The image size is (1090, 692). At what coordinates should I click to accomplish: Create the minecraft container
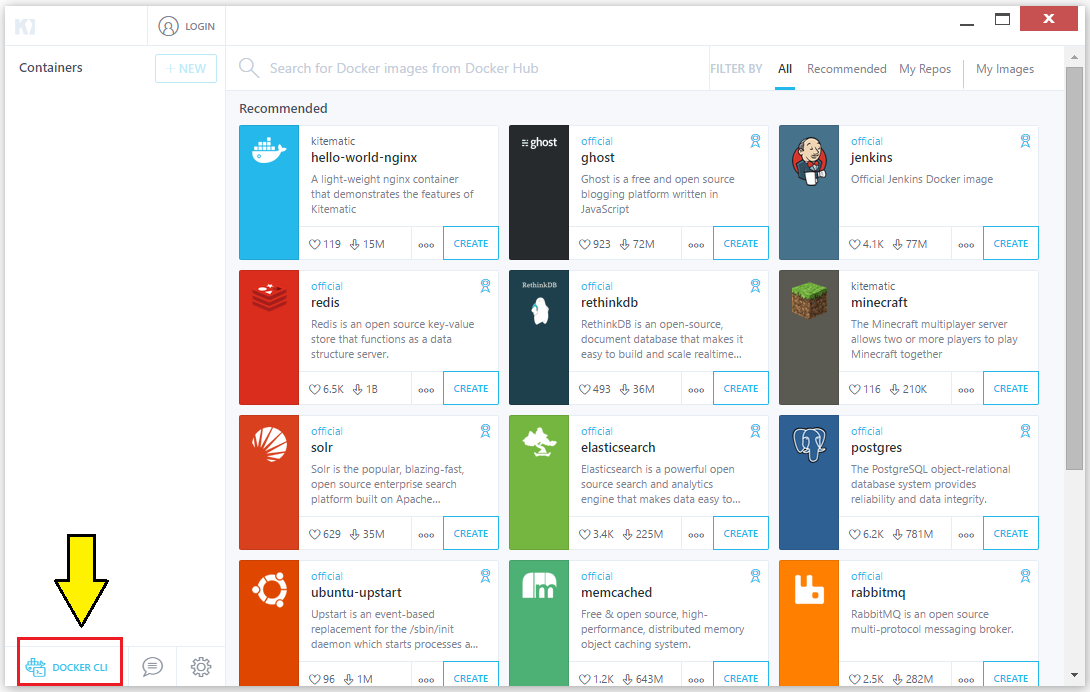(1011, 389)
